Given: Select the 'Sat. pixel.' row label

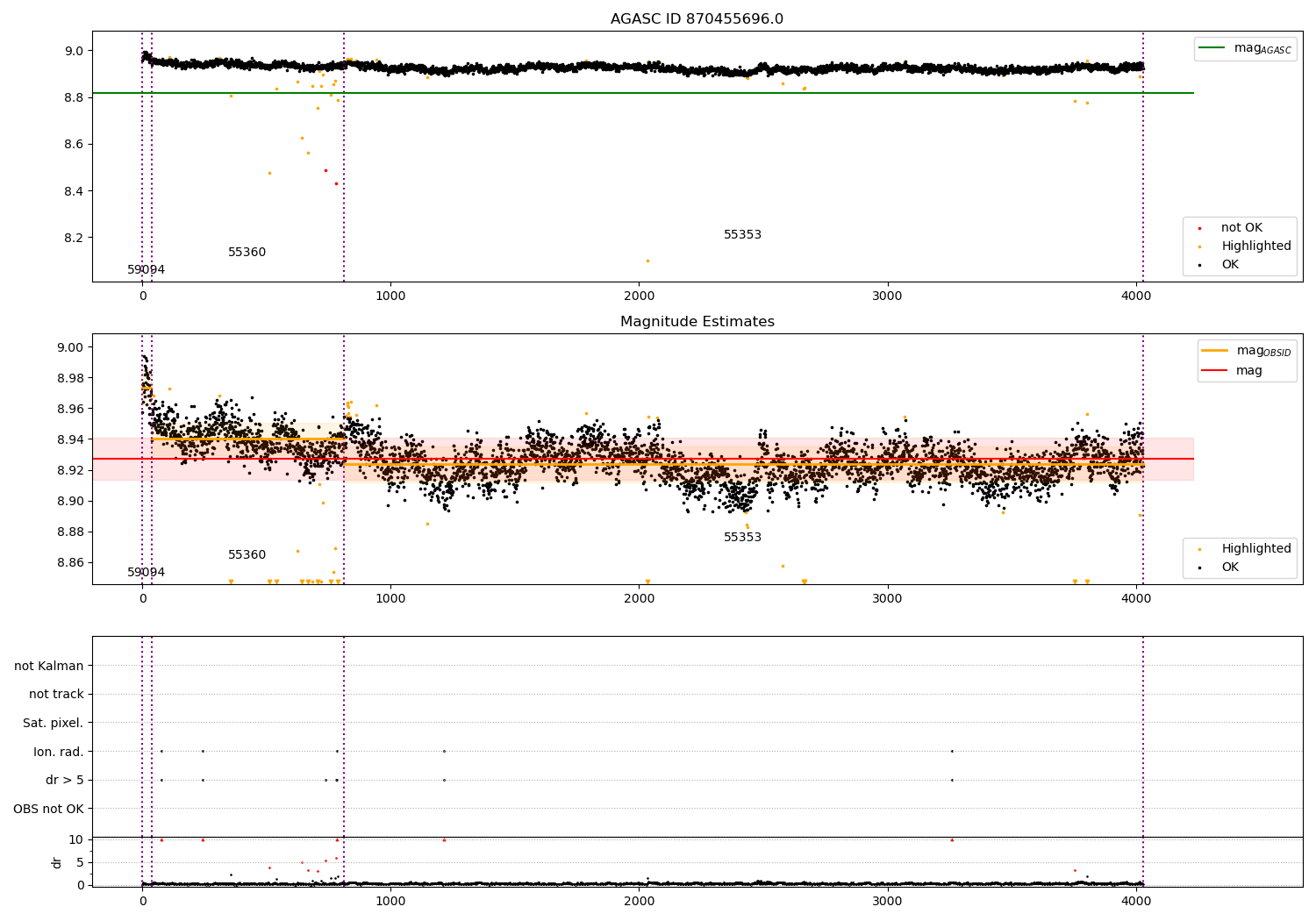Looking at the screenshot, I should (54, 724).
